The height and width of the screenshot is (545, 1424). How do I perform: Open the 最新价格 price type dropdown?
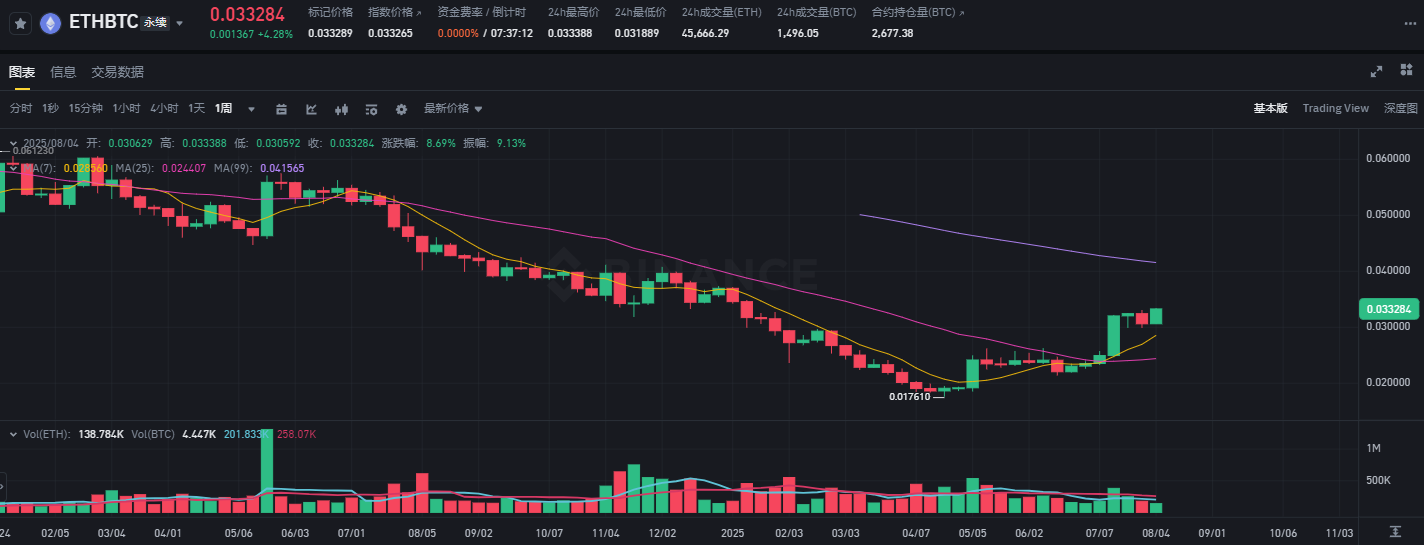click(453, 108)
